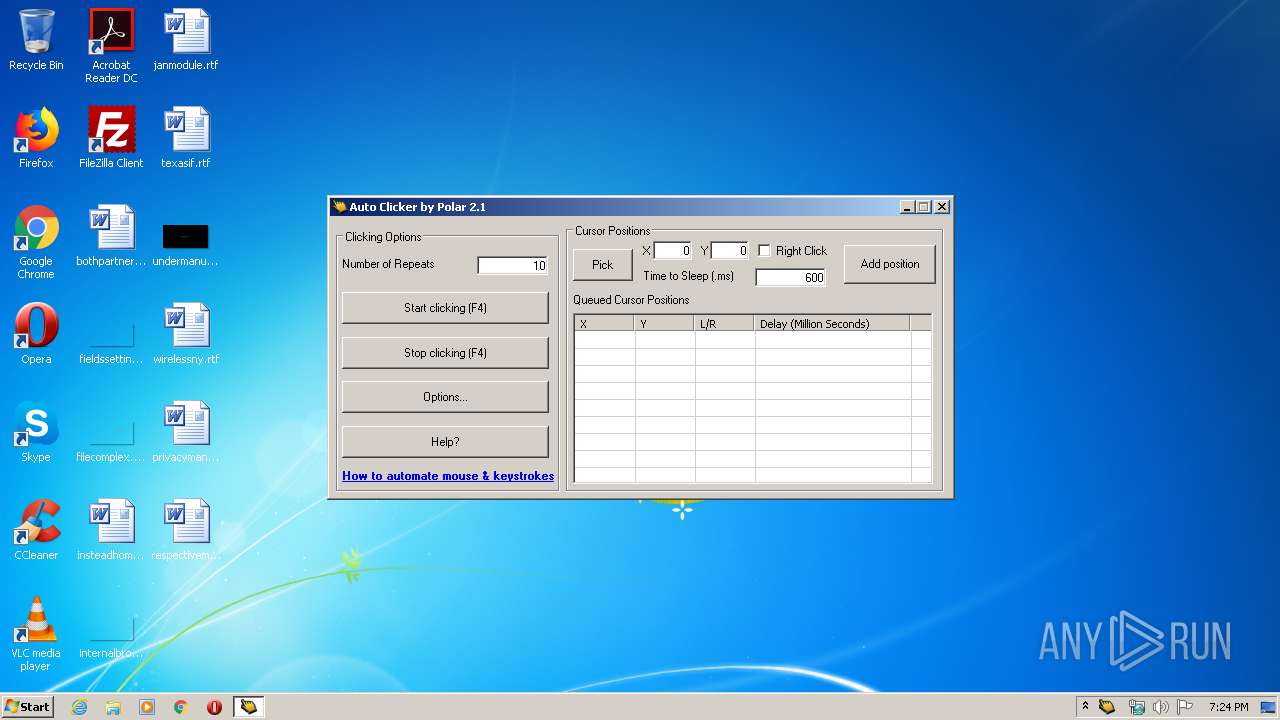Select the CCleaner desktop shortcut

click(36, 531)
